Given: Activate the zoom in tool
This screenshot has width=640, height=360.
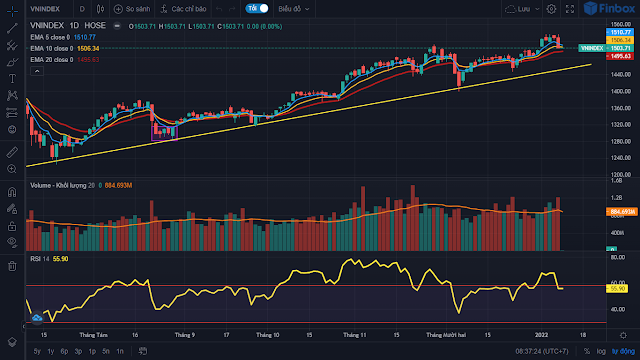Looking at the screenshot, I should [x=12, y=169].
